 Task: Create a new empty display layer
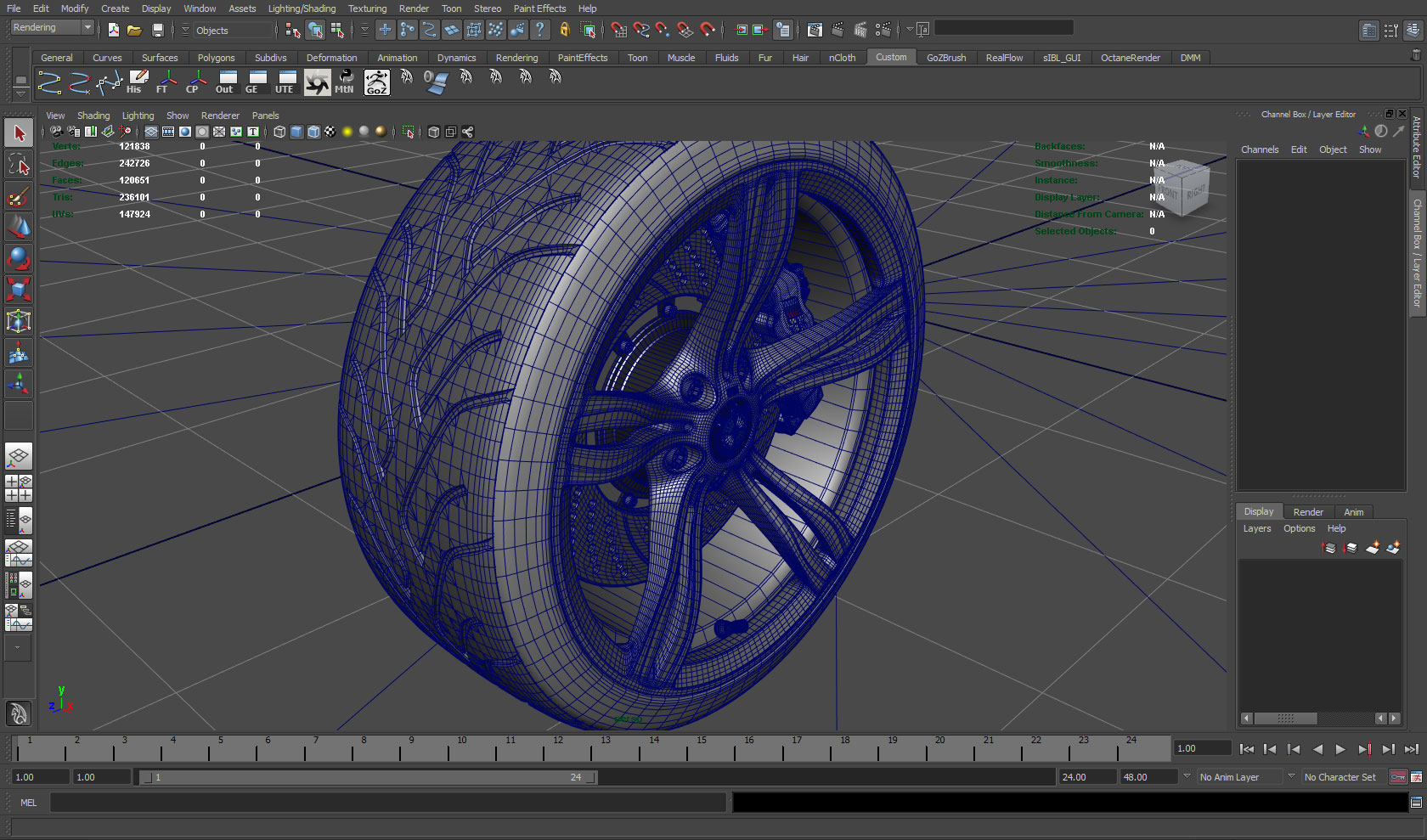[x=1372, y=548]
